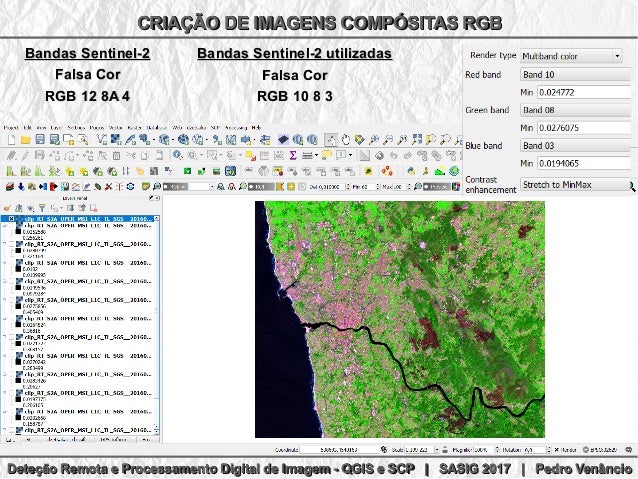
Task: Click Red band Min field 0.024772
Action: point(583,92)
